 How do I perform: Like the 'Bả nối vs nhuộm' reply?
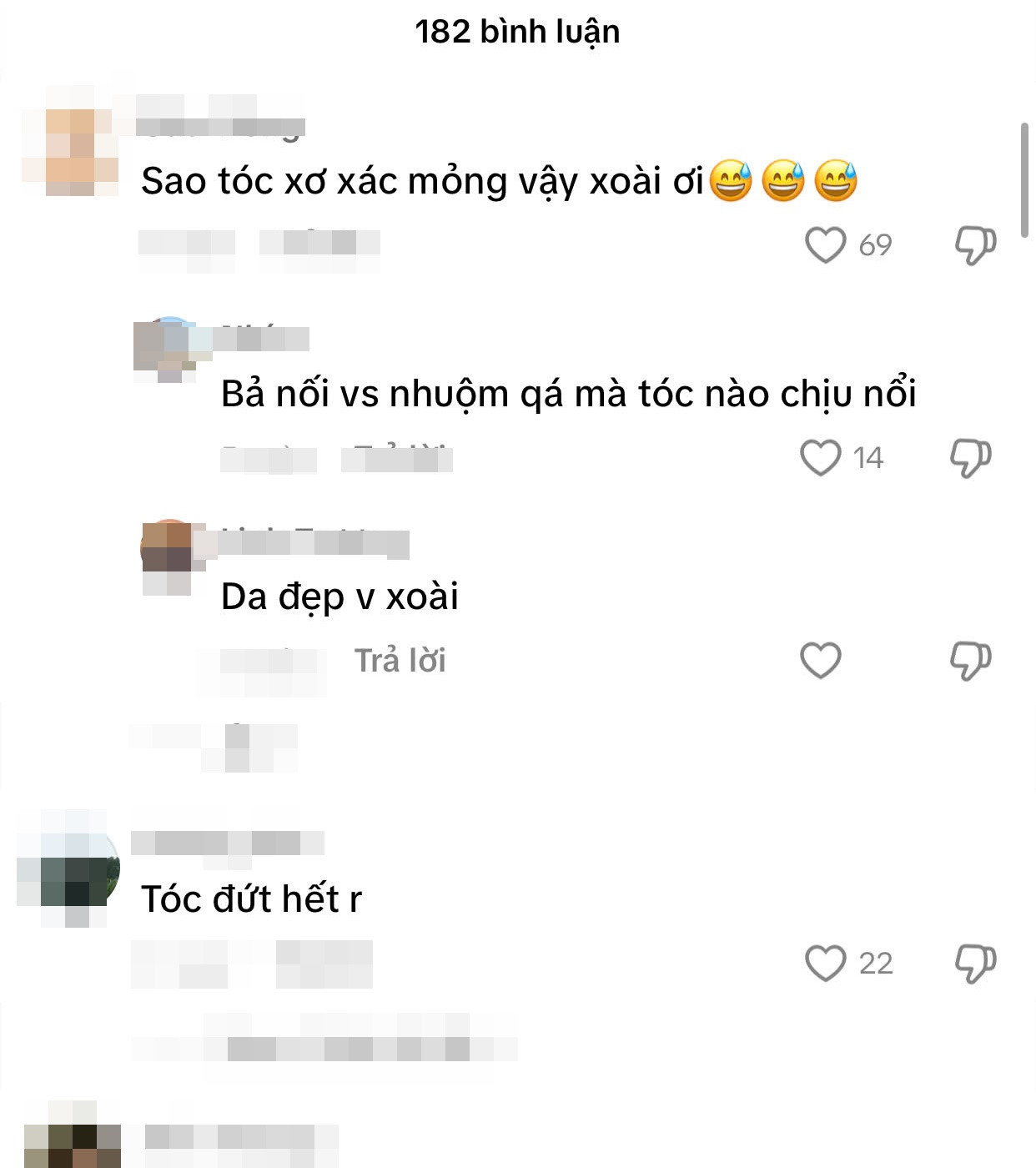tap(821, 457)
